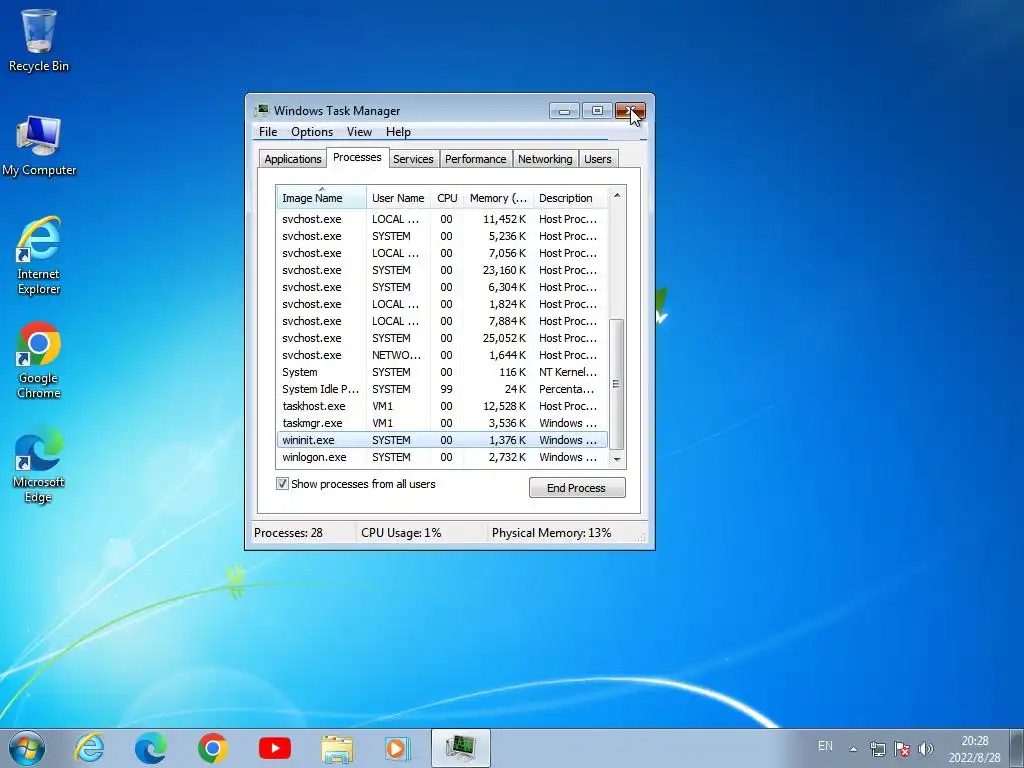This screenshot has width=1024, height=768.
Task: Open the network tray icon
Action: coord(878,749)
